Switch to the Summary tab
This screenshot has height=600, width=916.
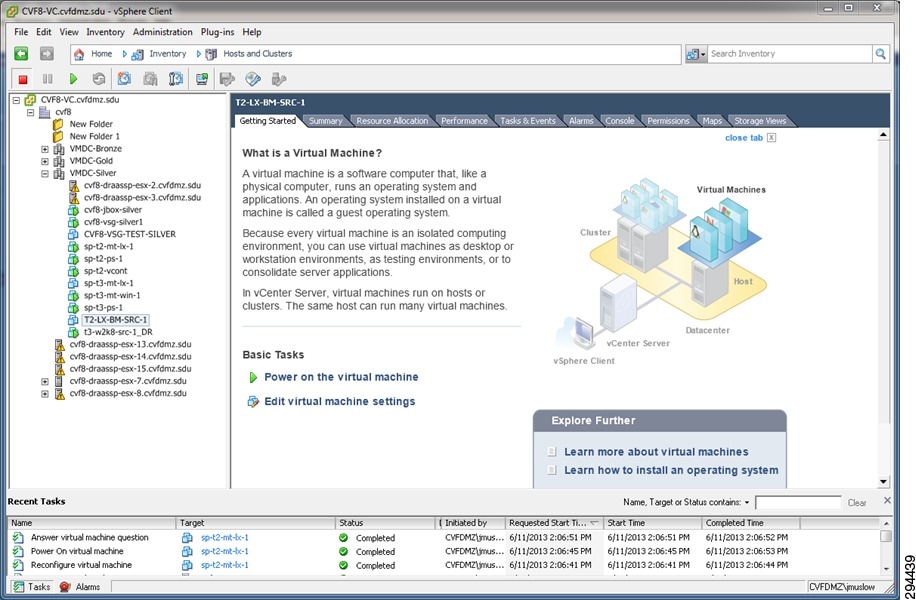(325, 121)
